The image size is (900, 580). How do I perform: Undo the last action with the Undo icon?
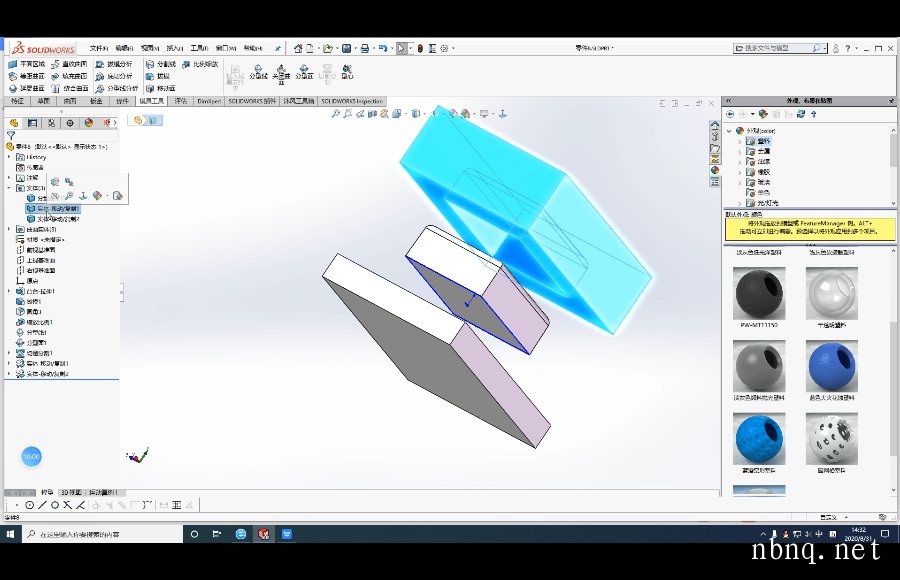point(383,49)
